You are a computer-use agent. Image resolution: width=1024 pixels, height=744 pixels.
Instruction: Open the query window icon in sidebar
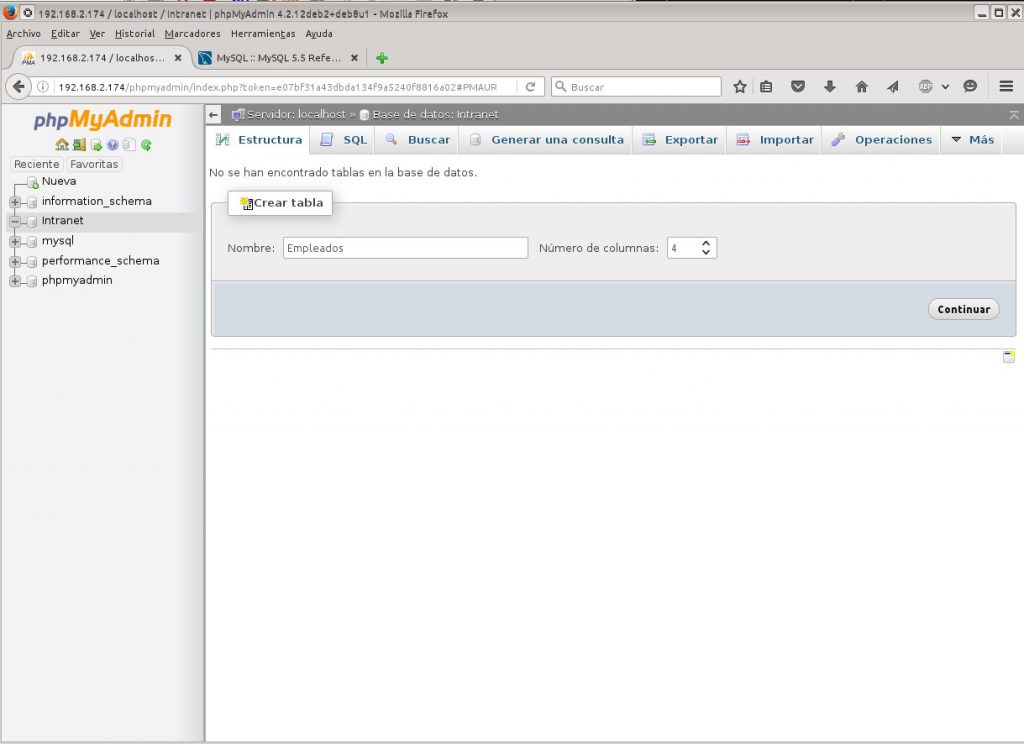96,144
